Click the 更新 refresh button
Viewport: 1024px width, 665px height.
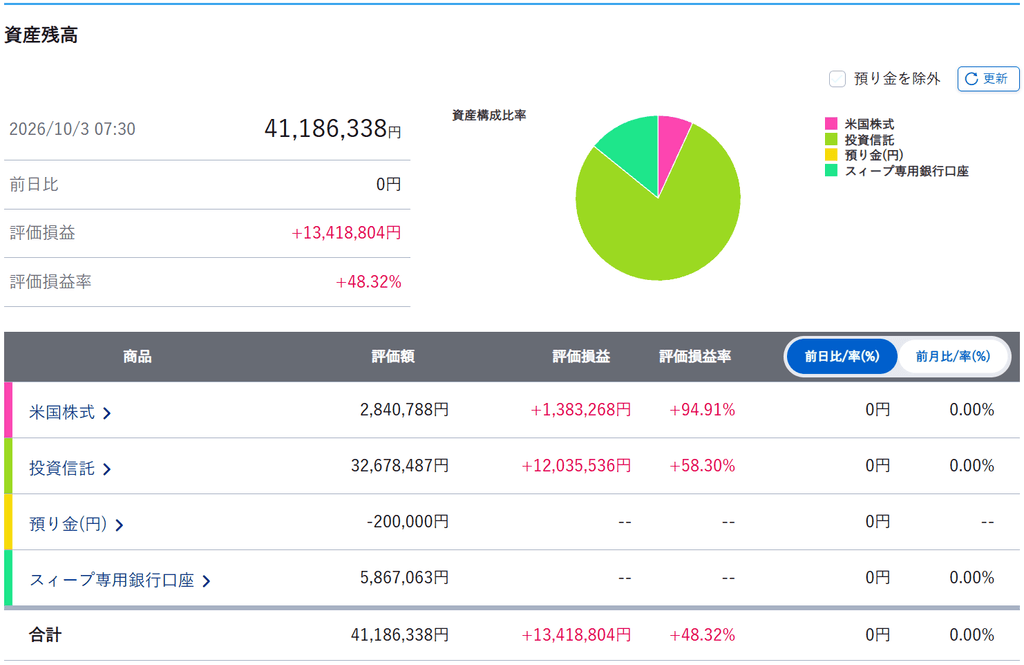point(987,79)
